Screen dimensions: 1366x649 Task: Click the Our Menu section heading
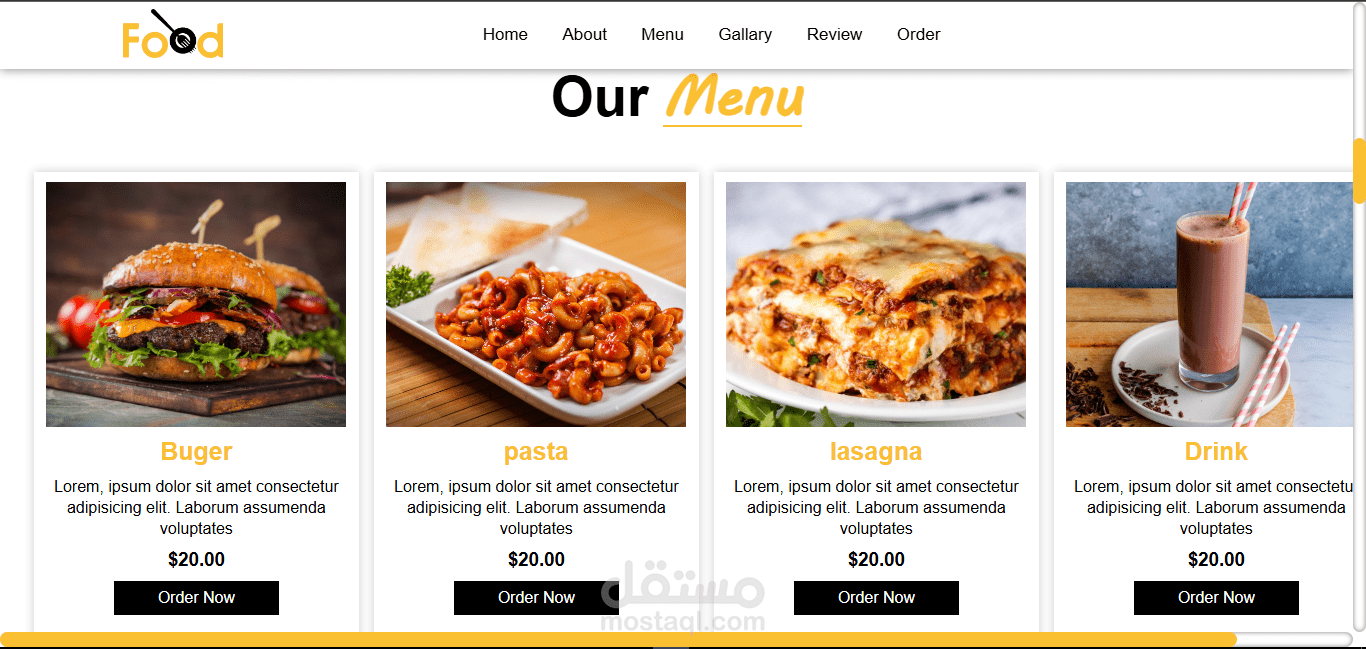pos(677,98)
